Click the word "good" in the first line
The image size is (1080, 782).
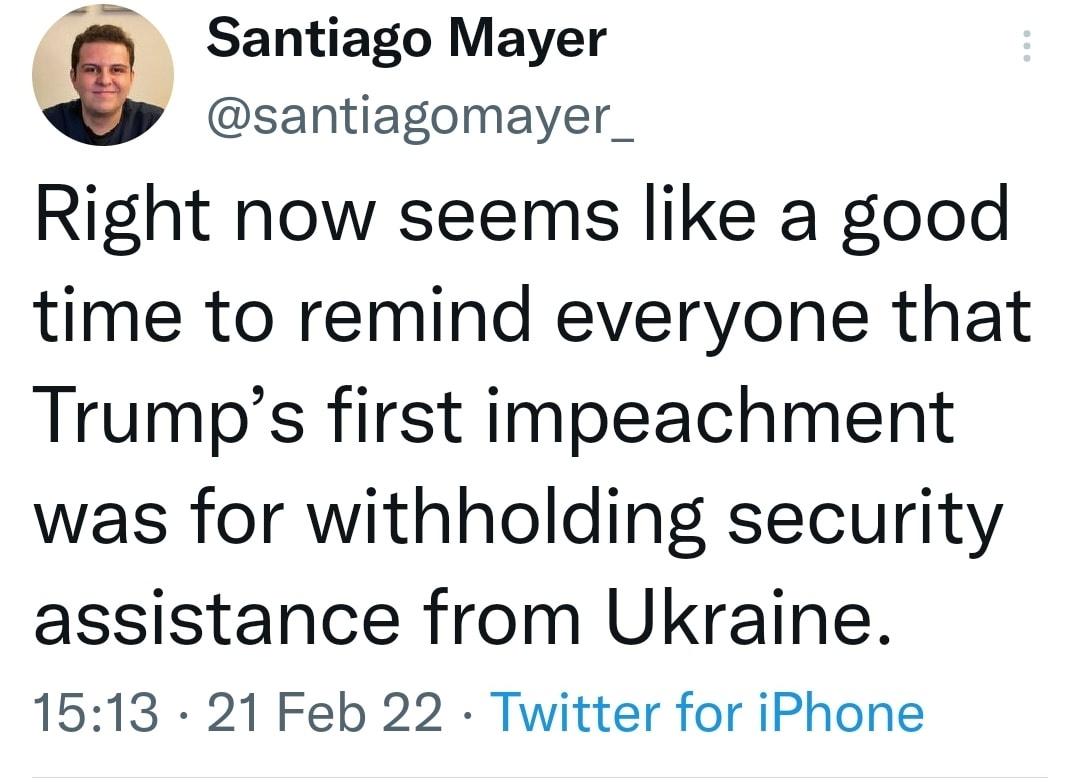coord(924,218)
